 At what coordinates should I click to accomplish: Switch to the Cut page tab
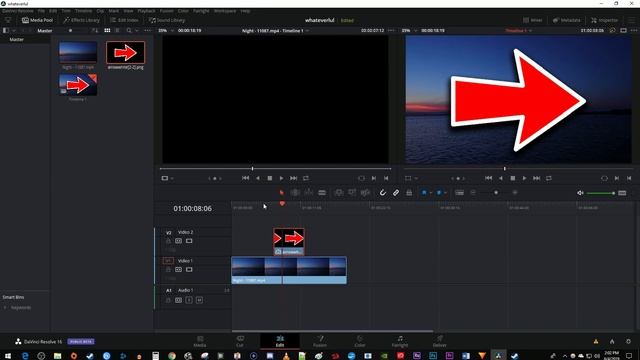pyautogui.click(x=240, y=342)
